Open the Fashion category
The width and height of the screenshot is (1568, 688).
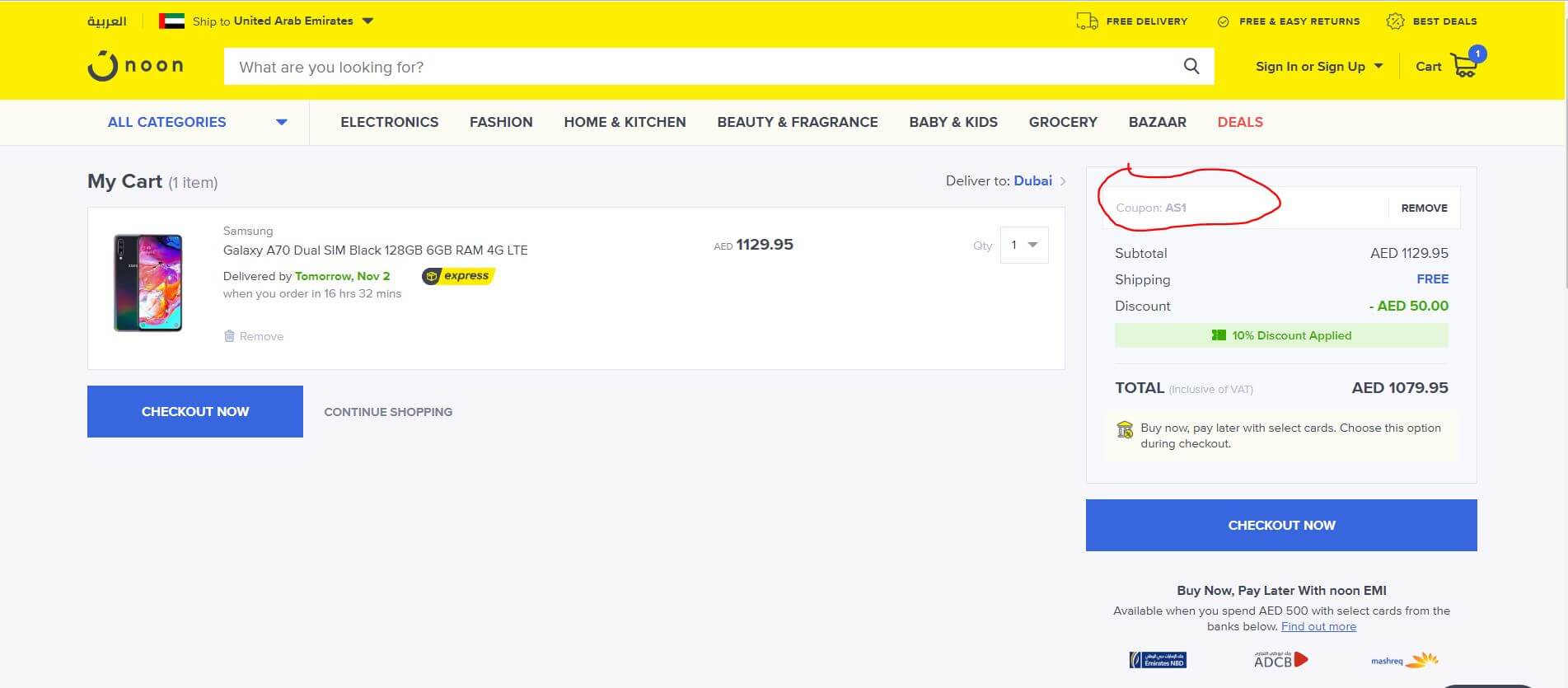[x=501, y=122]
